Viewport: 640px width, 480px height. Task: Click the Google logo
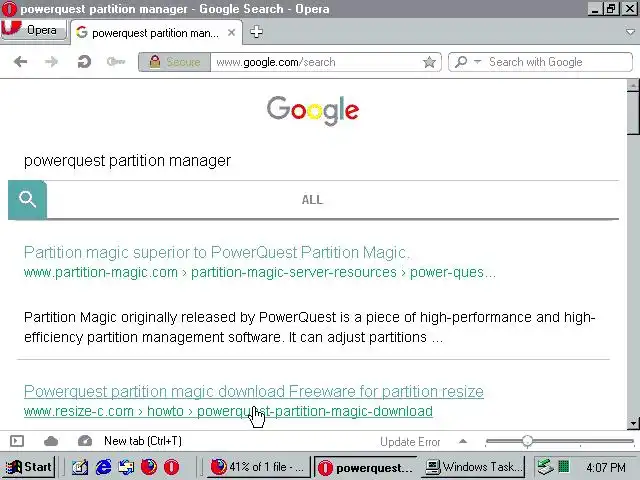[x=313, y=110]
